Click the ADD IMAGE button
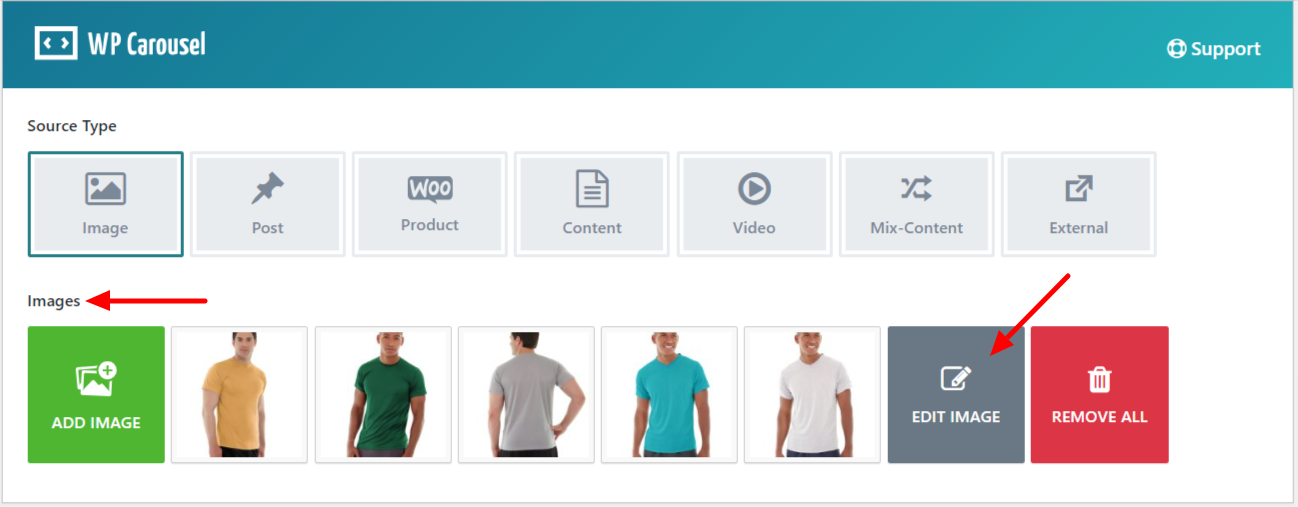The image size is (1298, 507). click(96, 395)
